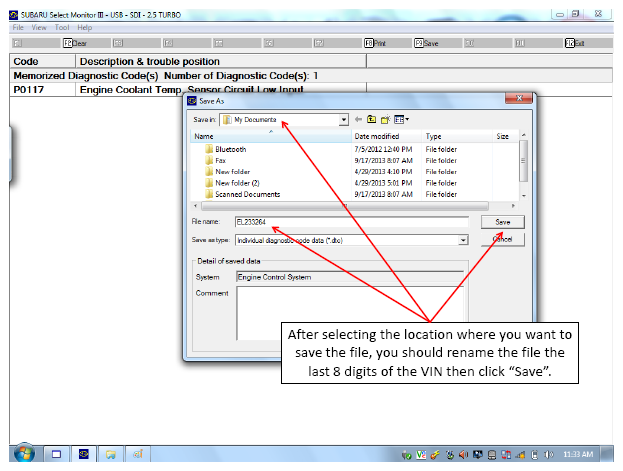Click the Subaru Select Monitor taskbar icon
The image size is (623, 471).
pos(84,454)
